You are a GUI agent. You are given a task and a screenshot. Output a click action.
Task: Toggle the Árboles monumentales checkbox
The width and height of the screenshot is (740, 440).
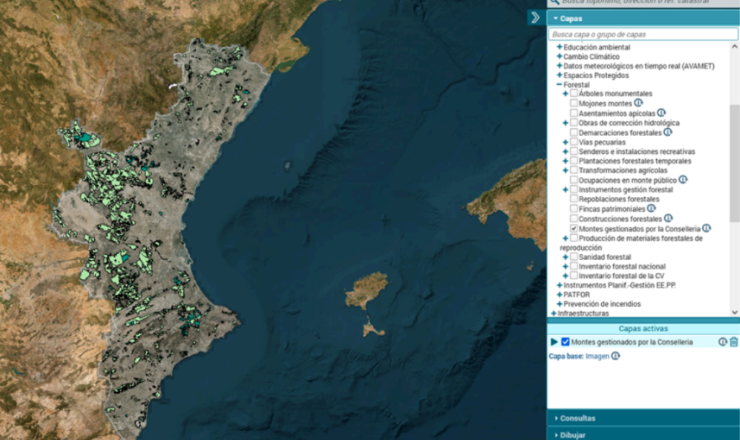(574, 93)
